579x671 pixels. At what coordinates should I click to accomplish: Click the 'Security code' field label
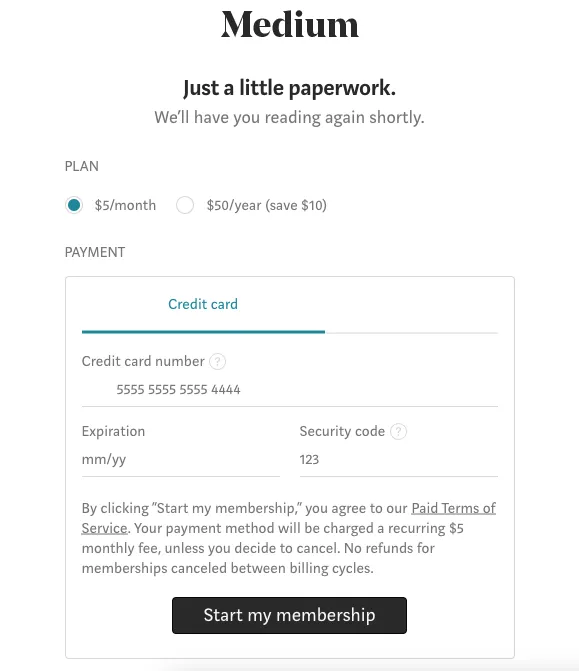342,431
